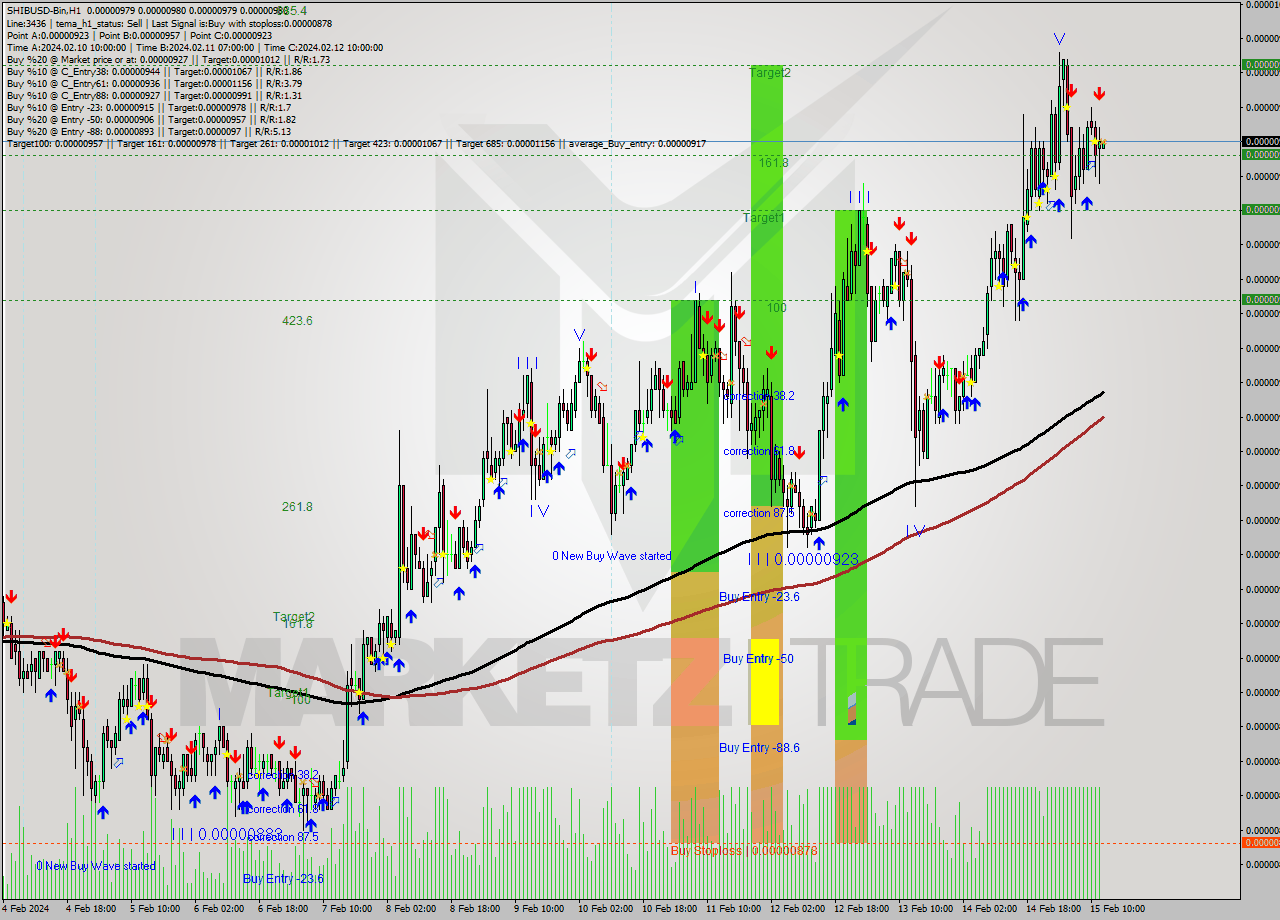Click the 'Buy Entry -50' label
Viewport: 1280px width, 920px height.
[x=758, y=659]
